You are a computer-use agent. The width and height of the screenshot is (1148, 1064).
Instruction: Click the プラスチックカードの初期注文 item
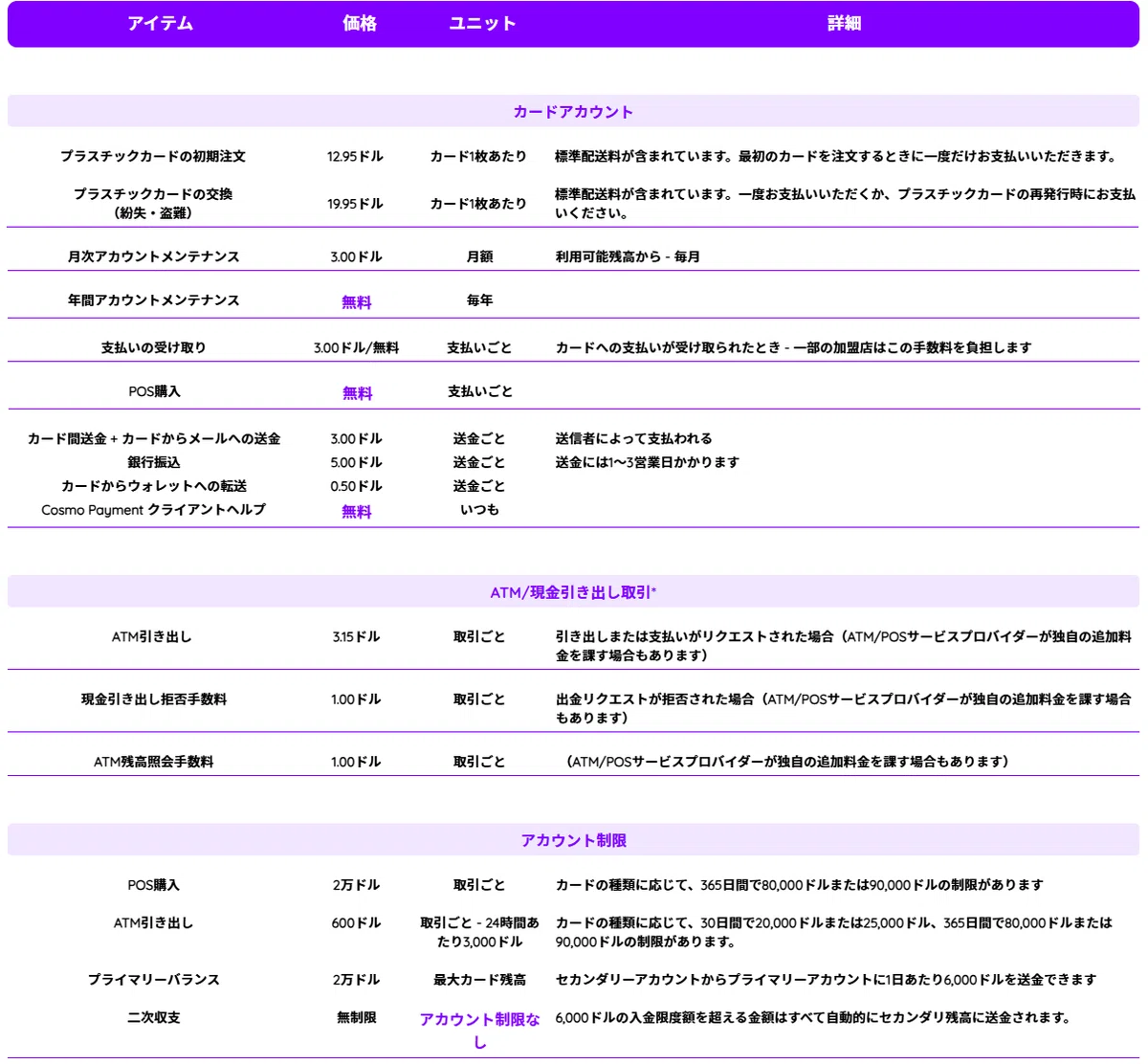click(x=153, y=156)
